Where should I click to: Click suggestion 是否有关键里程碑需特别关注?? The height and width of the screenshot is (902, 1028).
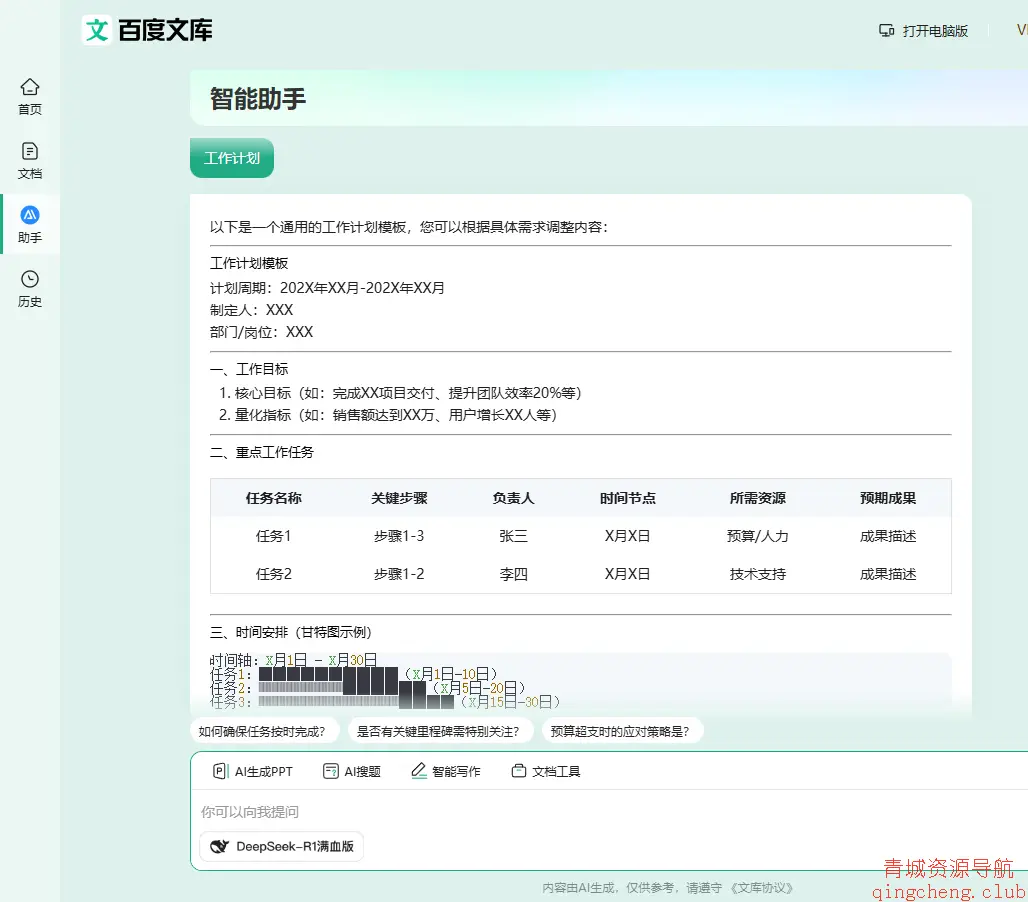[x=437, y=730]
